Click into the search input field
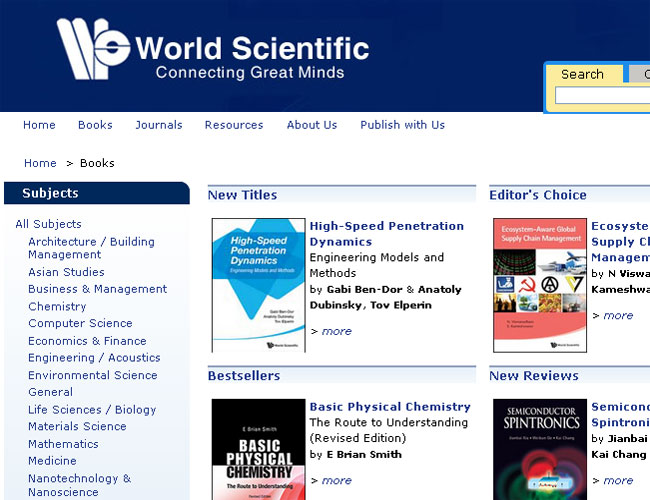 tap(602, 95)
